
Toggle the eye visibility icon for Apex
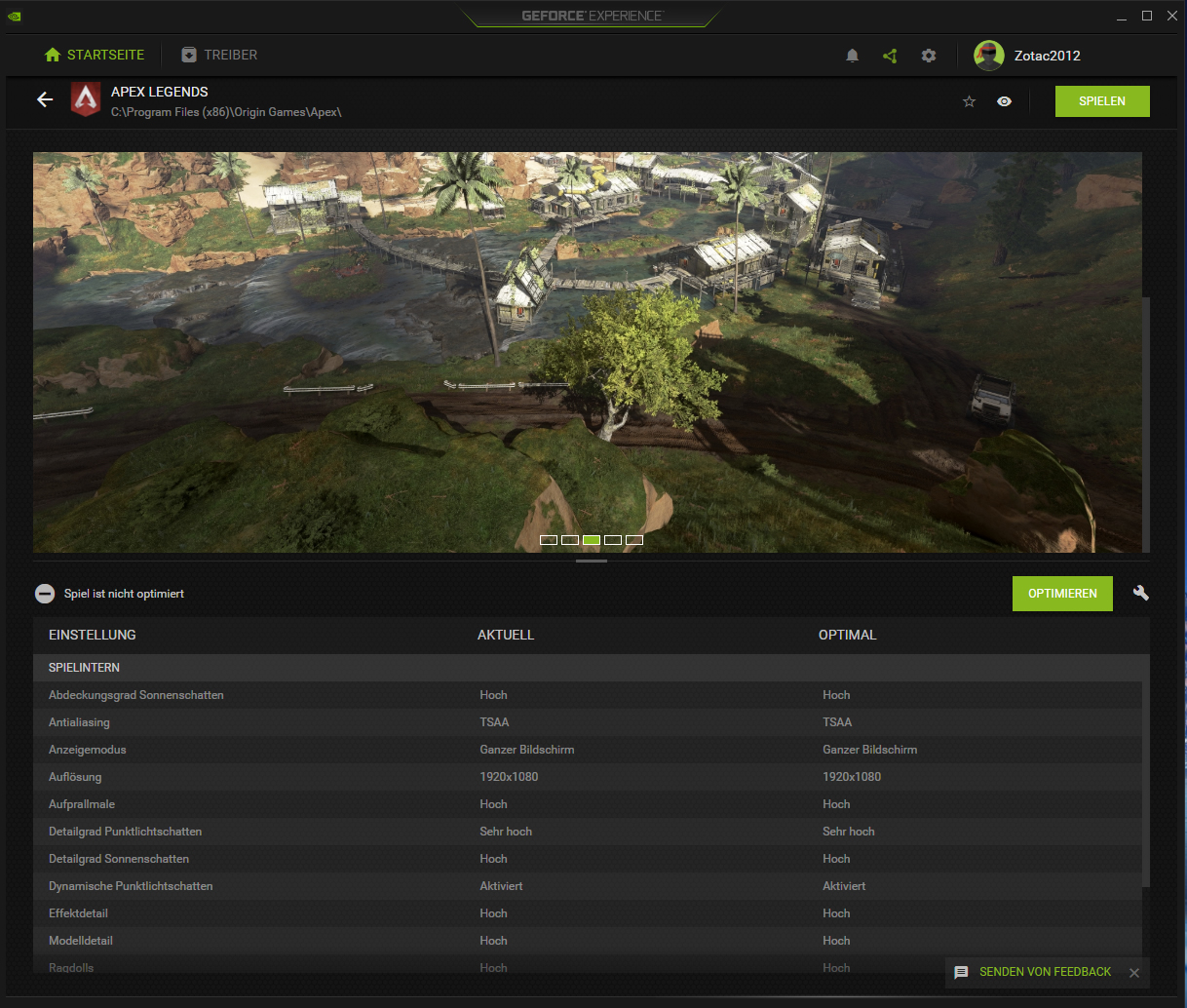coord(1005,101)
